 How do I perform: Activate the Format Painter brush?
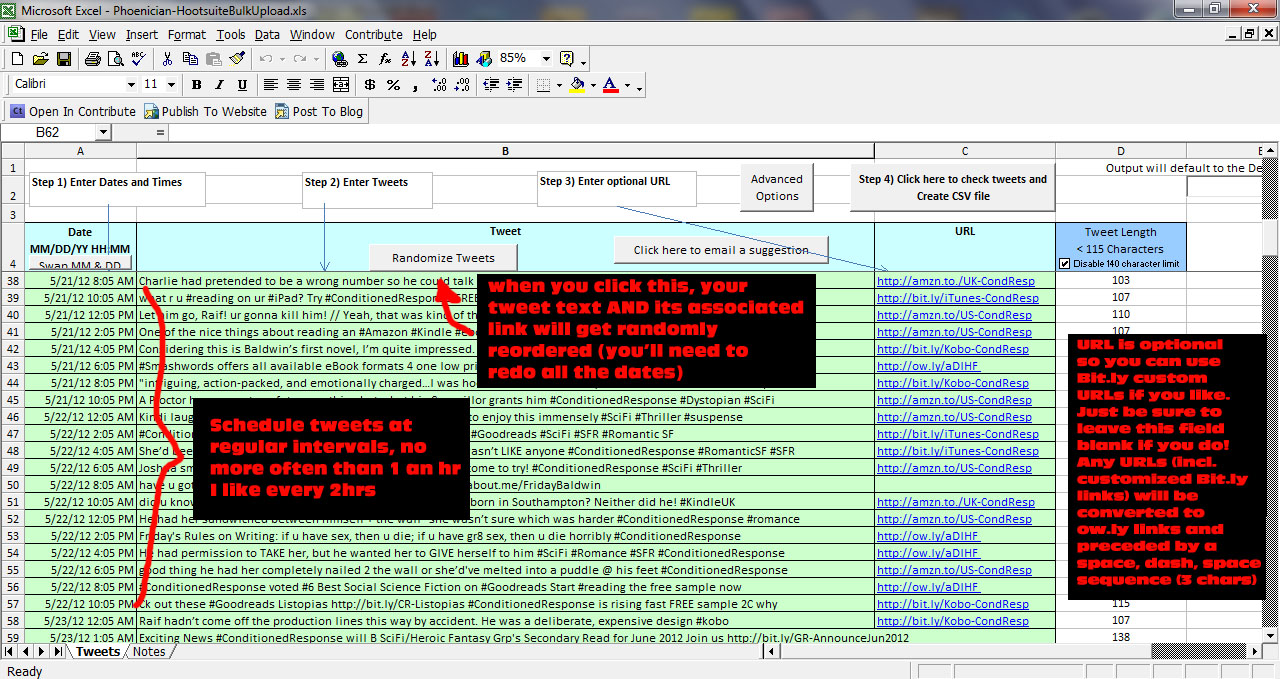237,59
